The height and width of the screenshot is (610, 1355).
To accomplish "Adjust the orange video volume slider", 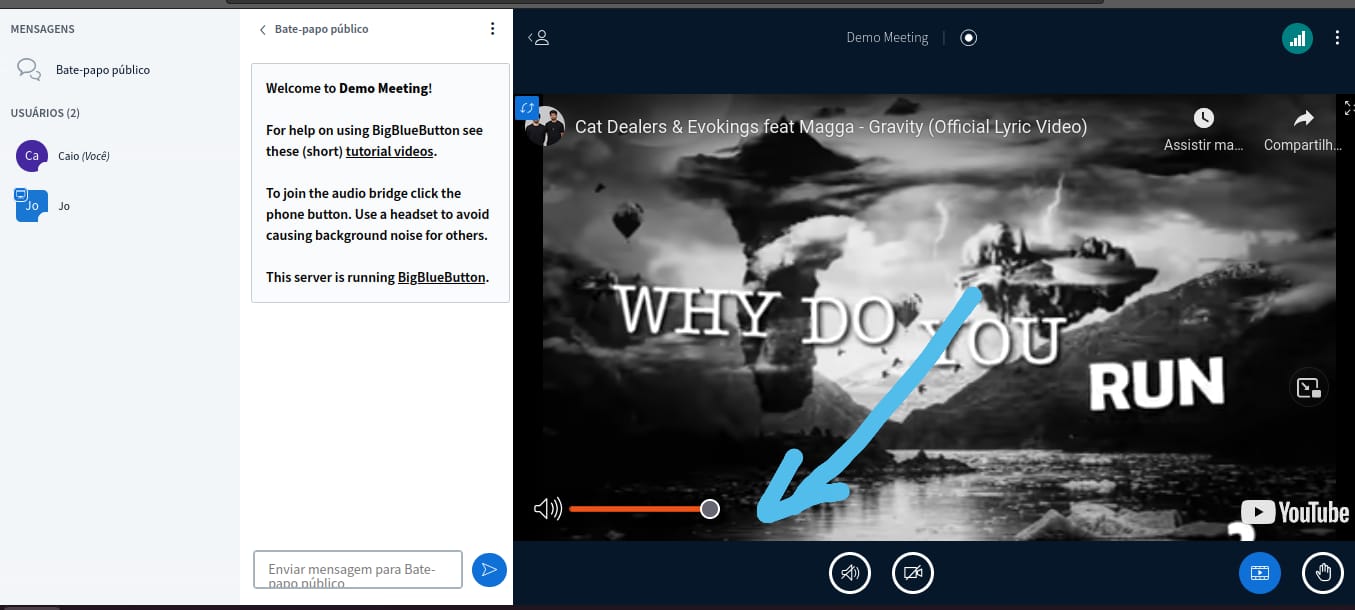I will [x=644, y=509].
